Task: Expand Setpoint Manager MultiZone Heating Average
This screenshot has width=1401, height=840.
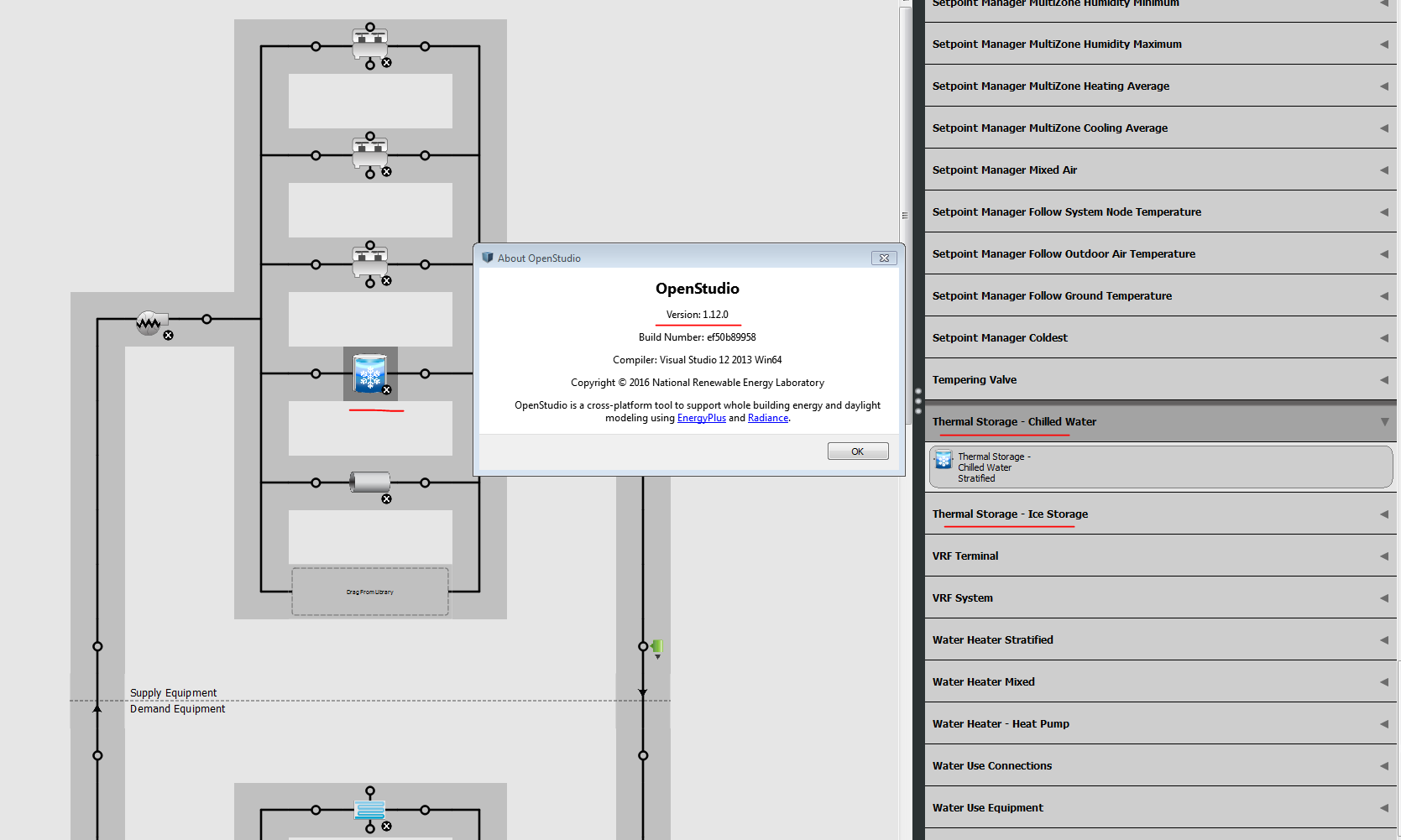Action: click(1161, 86)
